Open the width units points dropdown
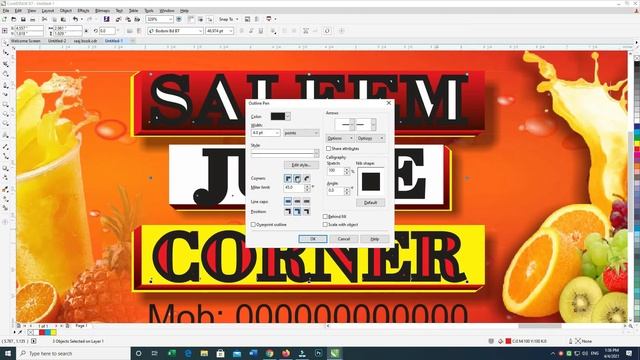The image size is (640, 360). [x=301, y=133]
